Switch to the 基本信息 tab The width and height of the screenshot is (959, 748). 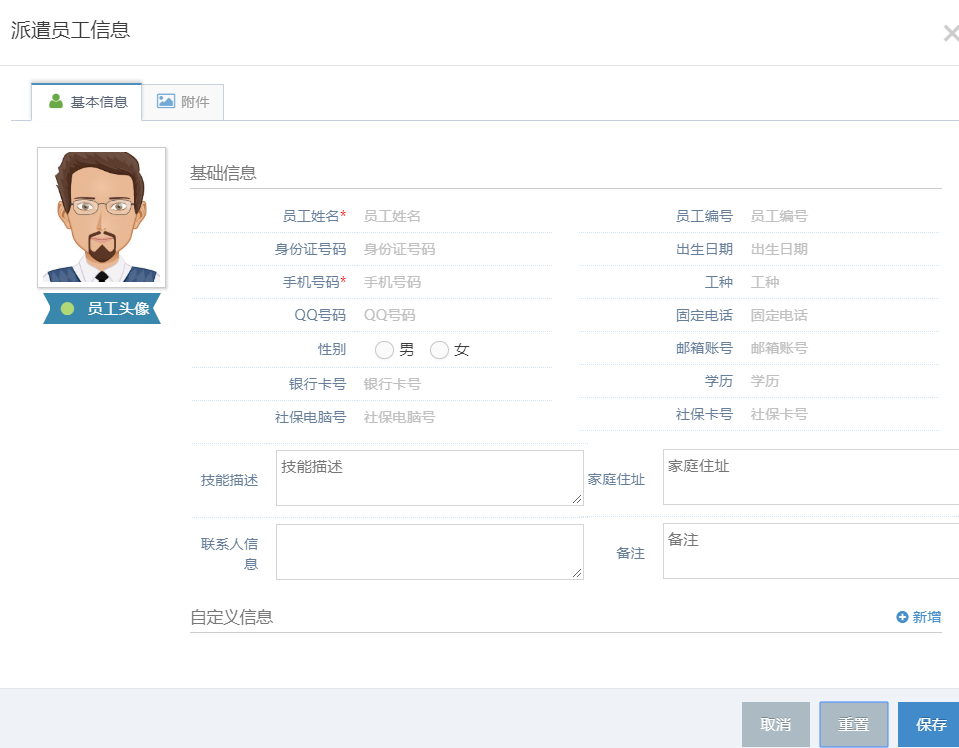click(87, 102)
